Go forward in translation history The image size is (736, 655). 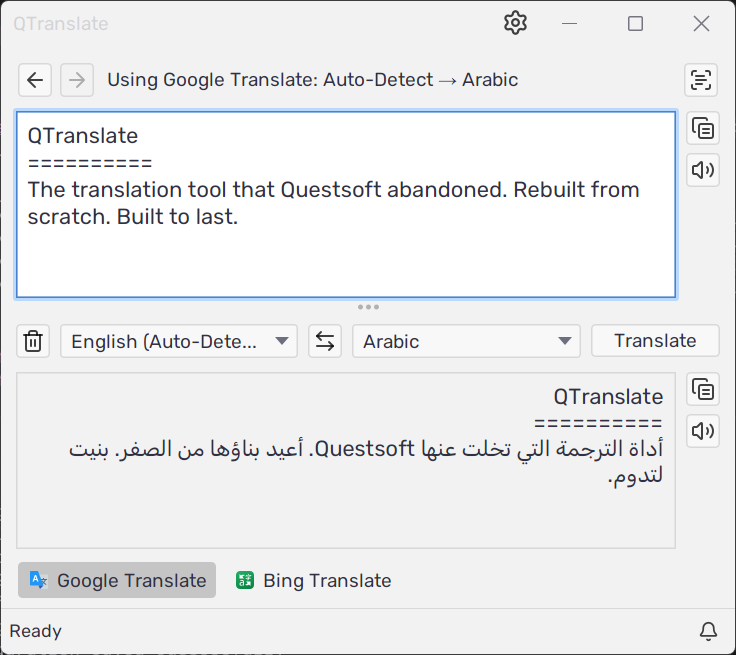point(77,80)
